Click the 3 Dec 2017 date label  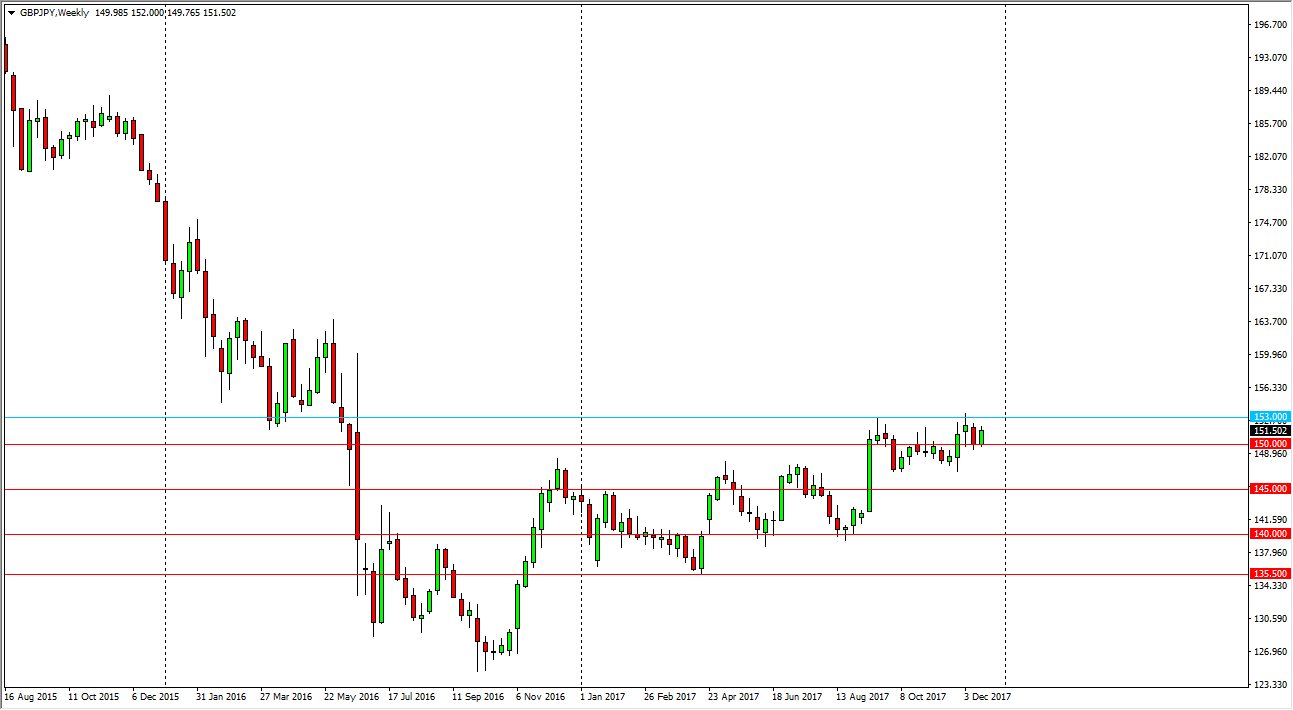(987, 696)
